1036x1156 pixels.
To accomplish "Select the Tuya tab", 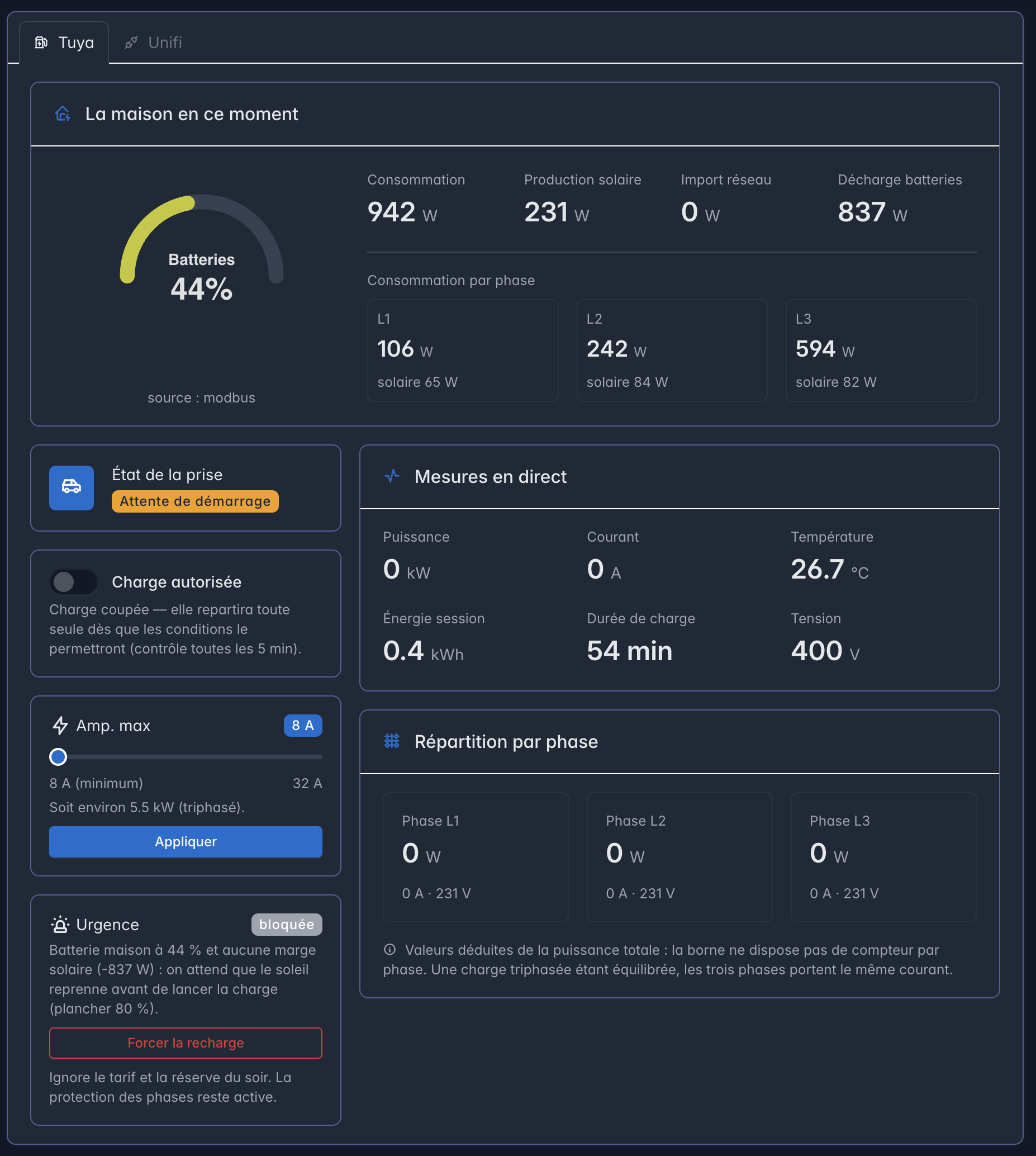I will [x=64, y=42].
